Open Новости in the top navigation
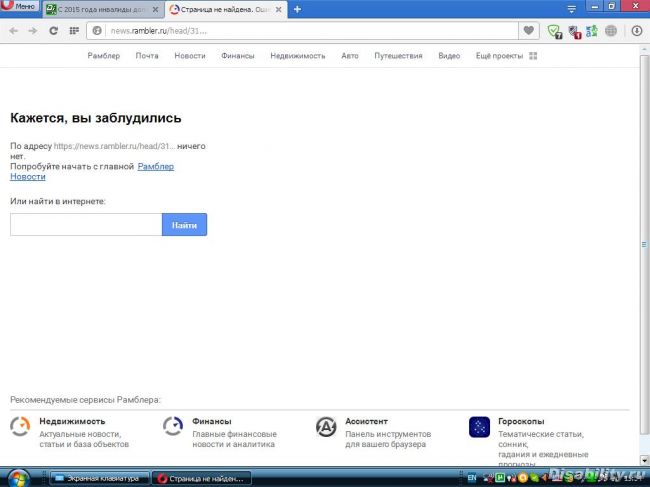Viewport: 650px width, 487px height. click(190, 56)
